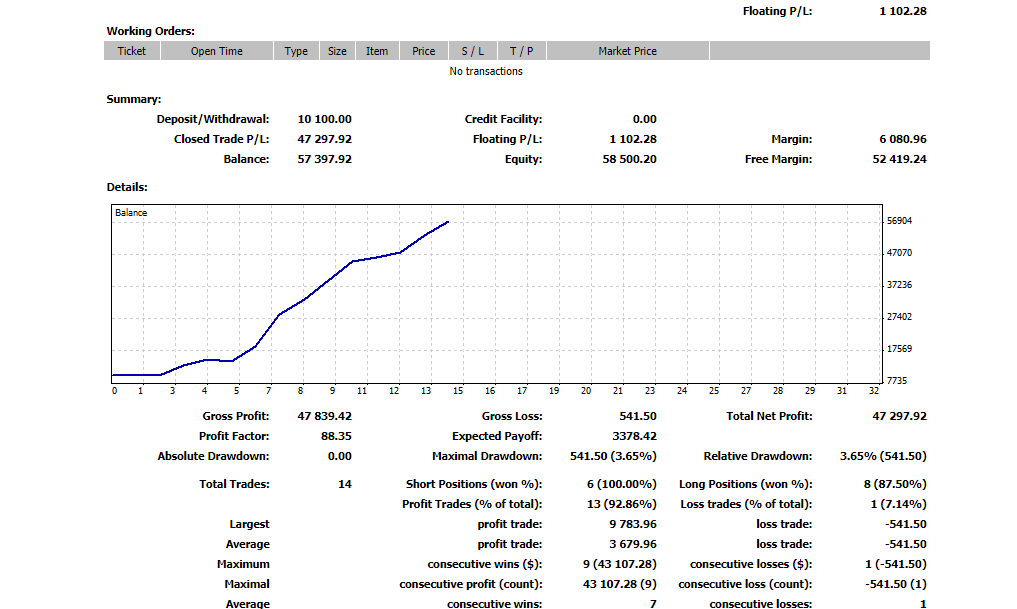Screen dimensions: 1017x609
Task: Click the 'Working Orders:' heading
Action: (150, 31)
